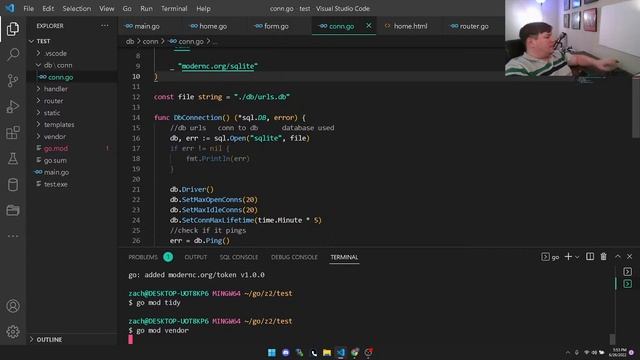Image resolution: width=640 pixels, height=360 pixels.
Task: Open the Run and Debug view
Action: coord(13,106)
